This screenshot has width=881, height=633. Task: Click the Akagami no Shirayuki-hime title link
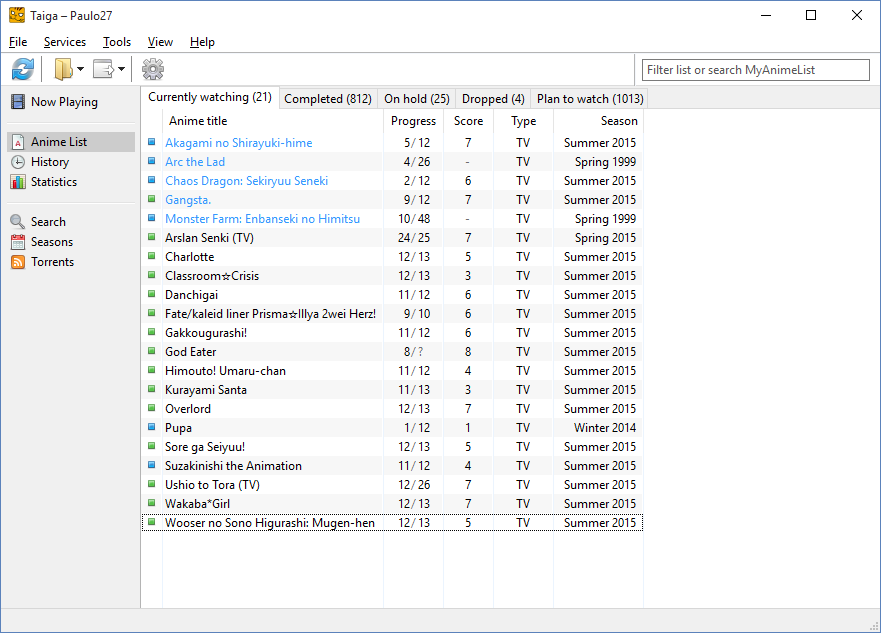click(238, 143)
